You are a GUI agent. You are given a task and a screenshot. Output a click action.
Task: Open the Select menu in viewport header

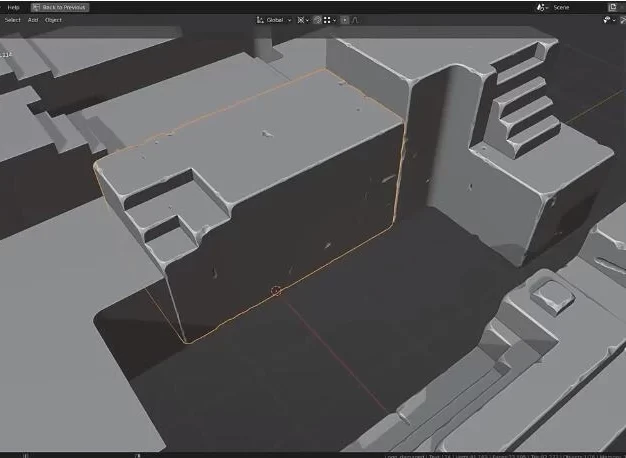click(x=12, y=20)
